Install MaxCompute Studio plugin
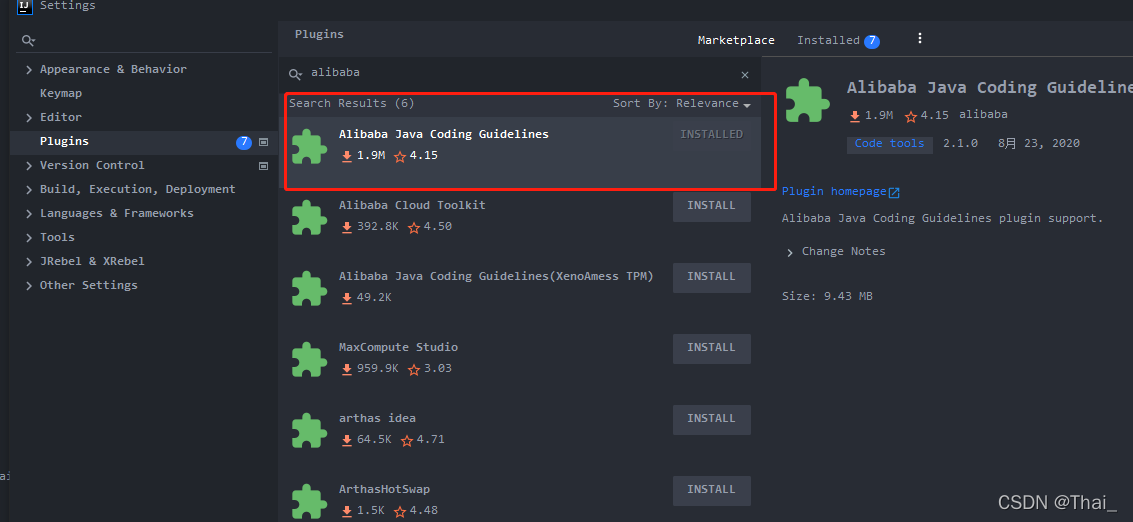 (x=712, y=348)
